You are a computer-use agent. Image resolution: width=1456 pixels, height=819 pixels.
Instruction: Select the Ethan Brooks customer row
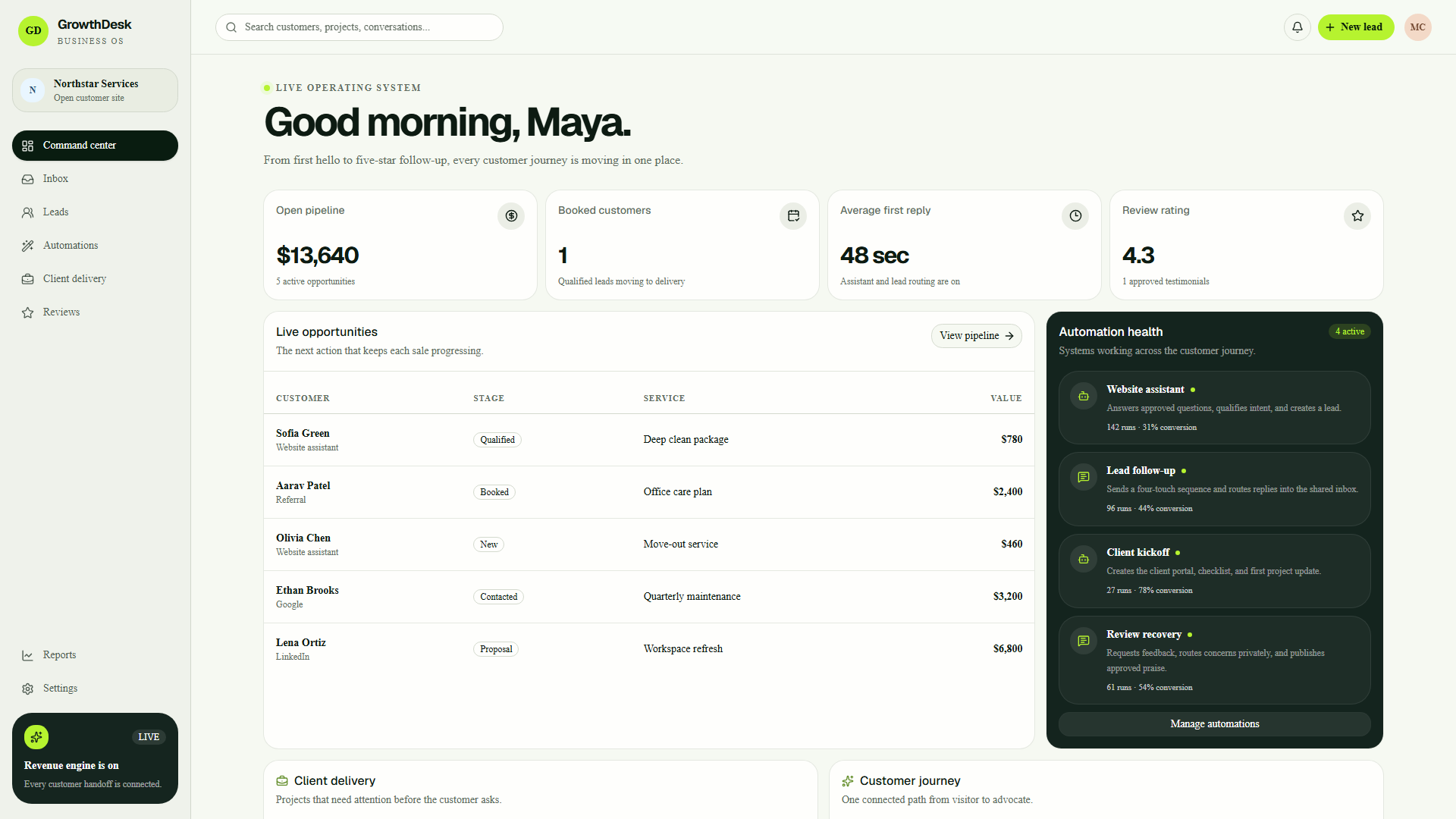point(649,597)
